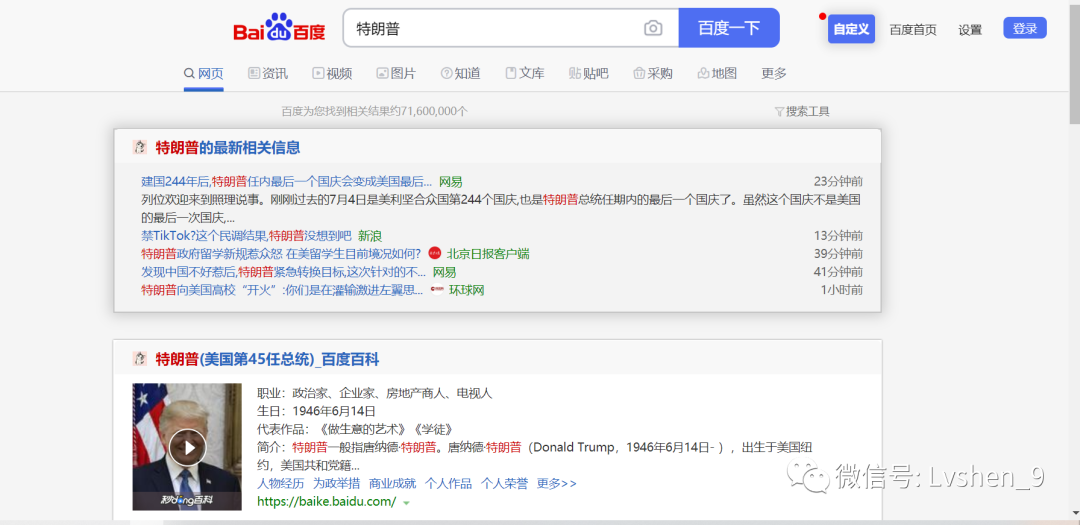
Task: Click 网易 source for 建国244年后 news
Action: click(450, 182)
